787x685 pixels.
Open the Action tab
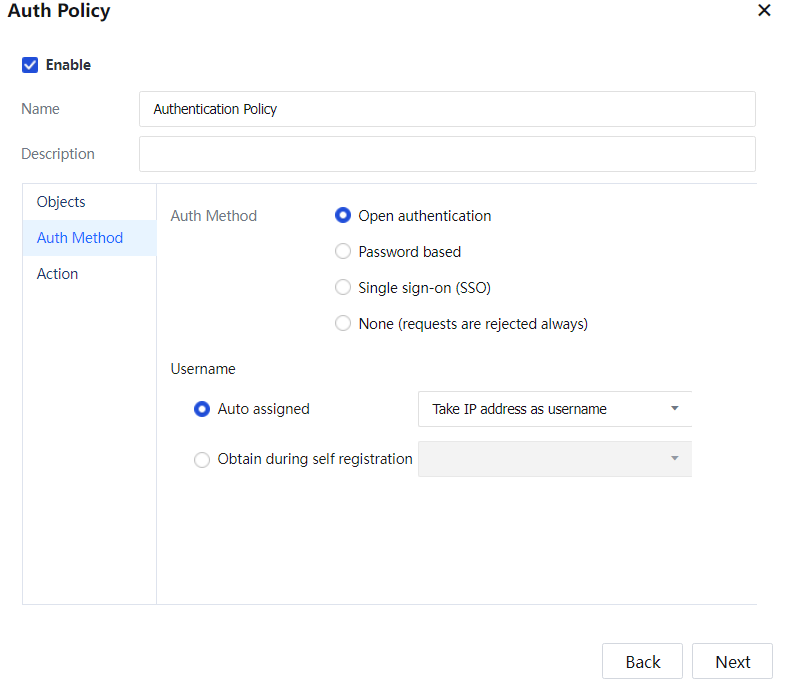pos(57,274)
